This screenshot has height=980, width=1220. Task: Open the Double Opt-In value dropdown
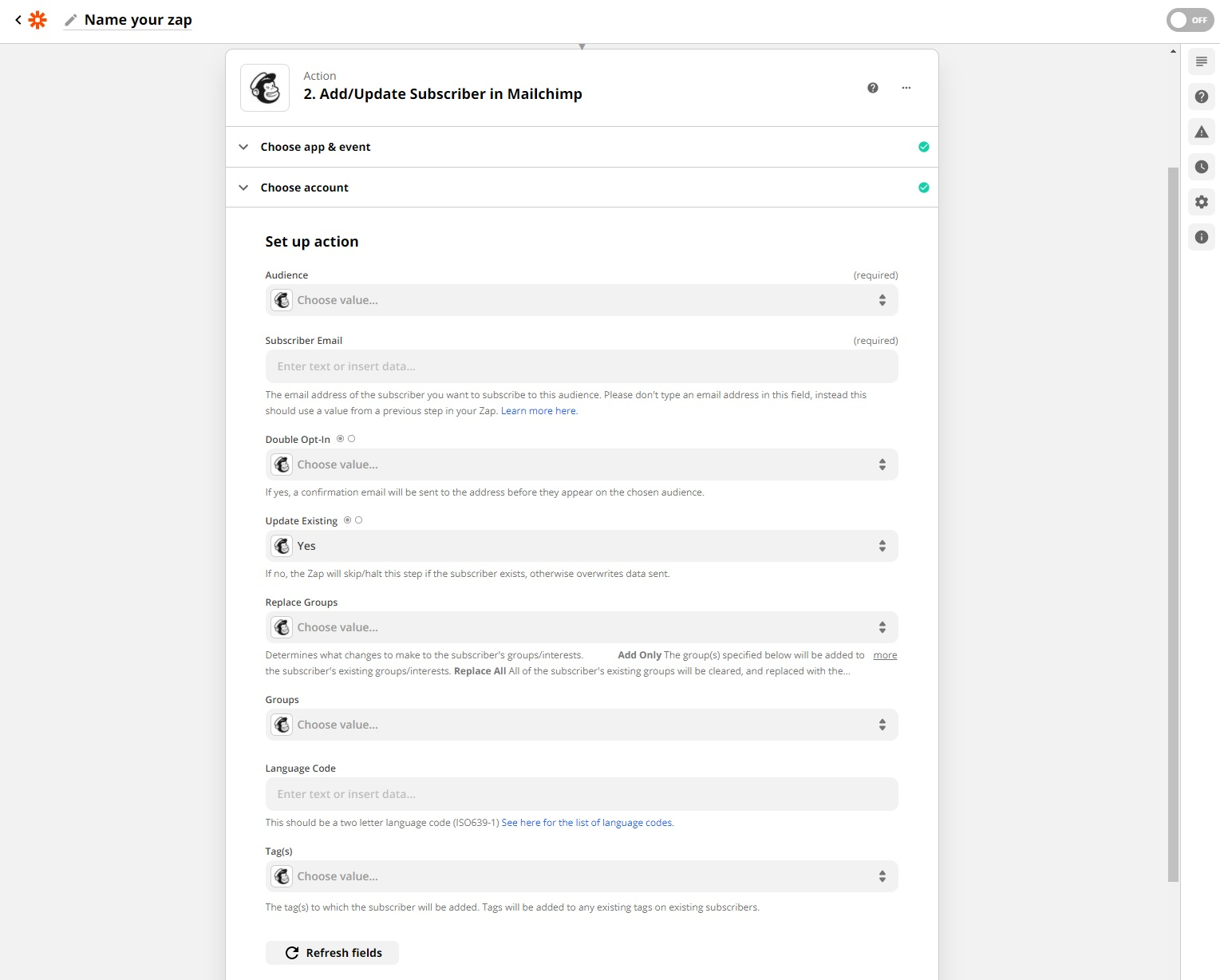582,464
